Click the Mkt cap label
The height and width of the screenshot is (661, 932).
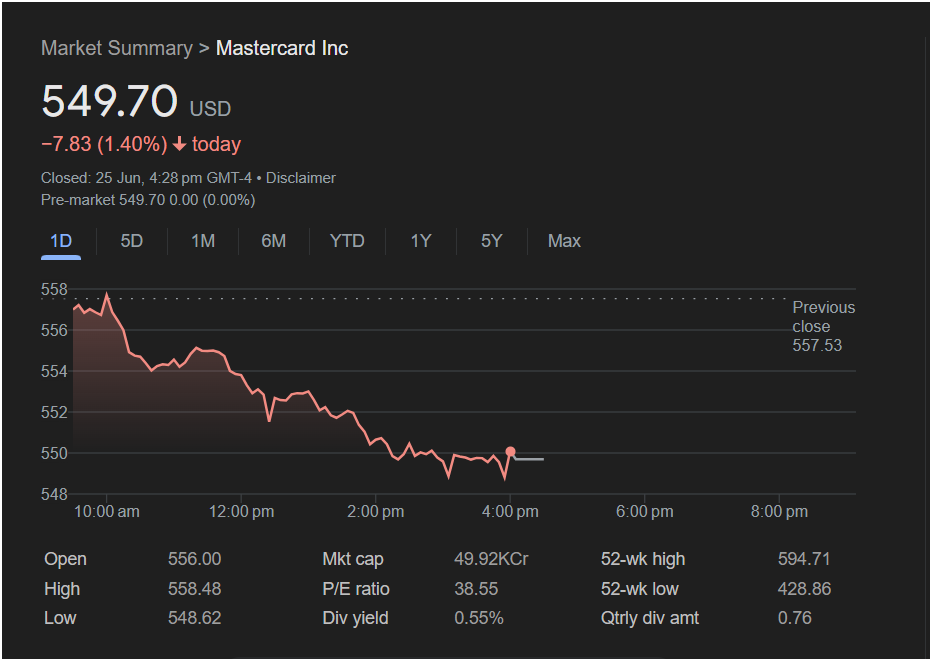352,559
